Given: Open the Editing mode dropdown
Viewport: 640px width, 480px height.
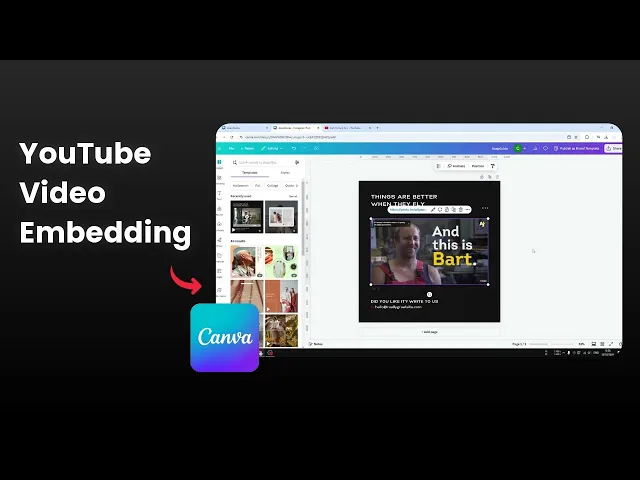Looking at the screenshot, I should click(272, 149).
